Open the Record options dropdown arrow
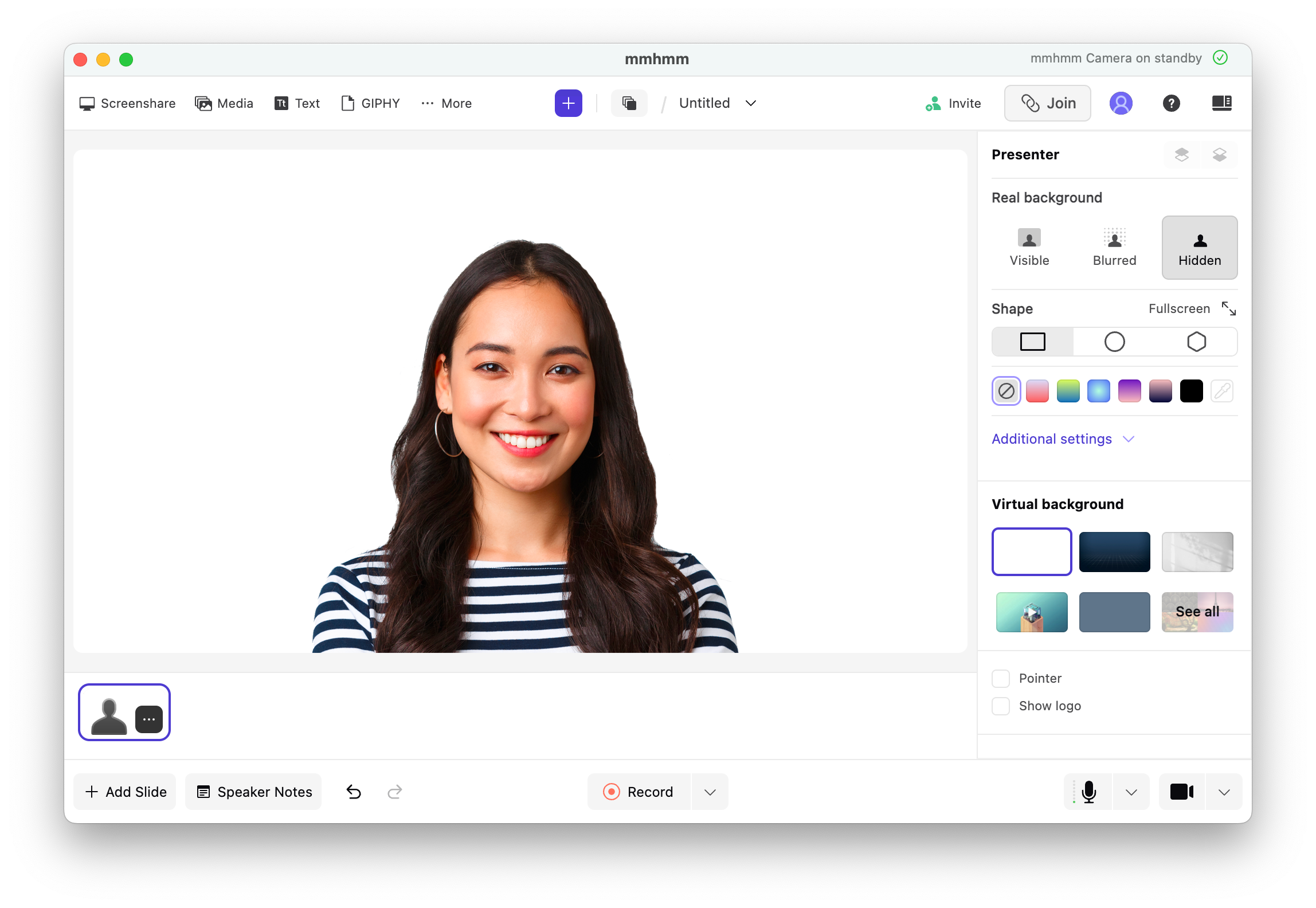Screen dimensions: 1316x908 pyautogui.click(x=710, y=792)
